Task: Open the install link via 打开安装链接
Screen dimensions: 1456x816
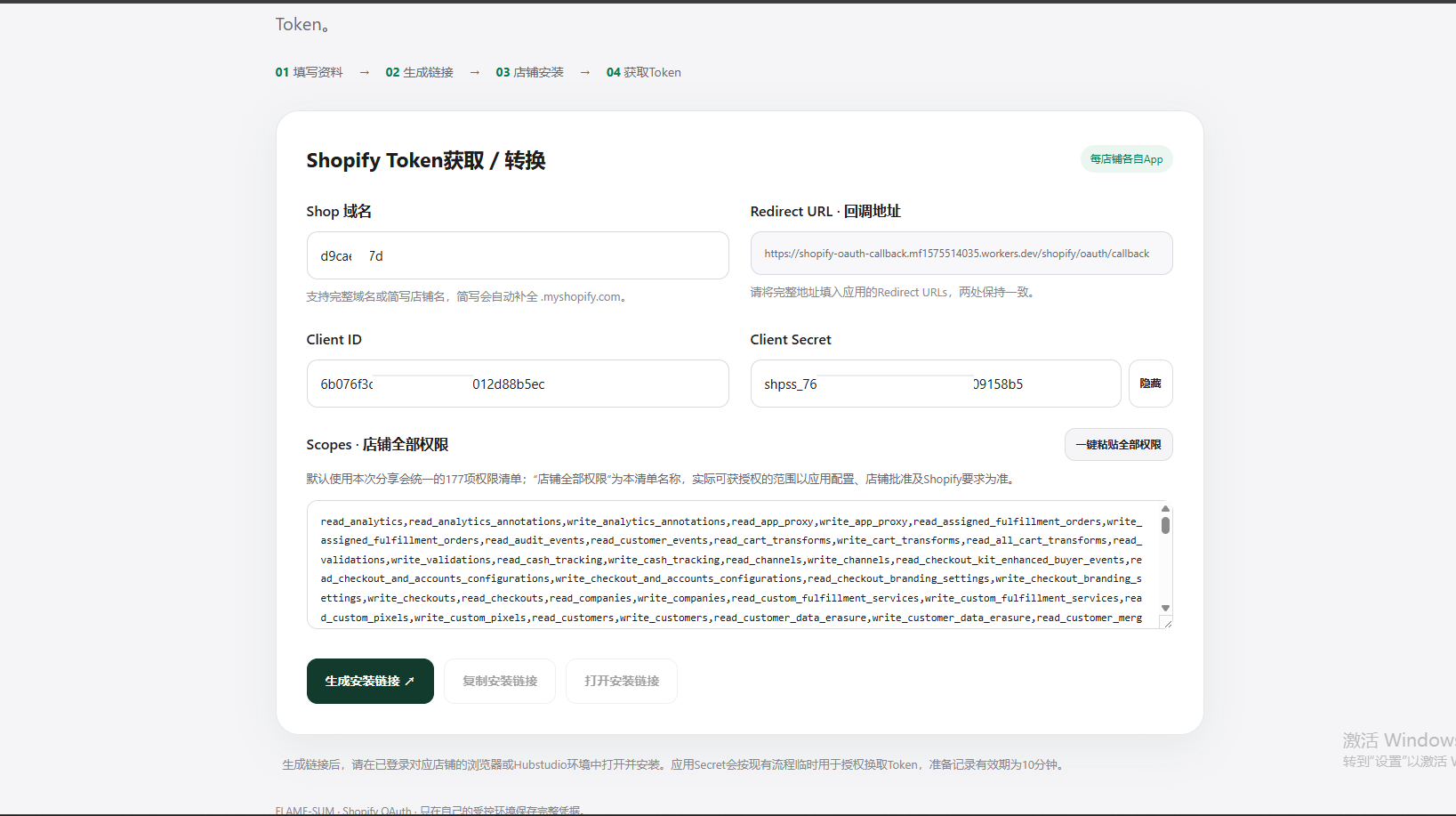Action: tap(622, 681)
